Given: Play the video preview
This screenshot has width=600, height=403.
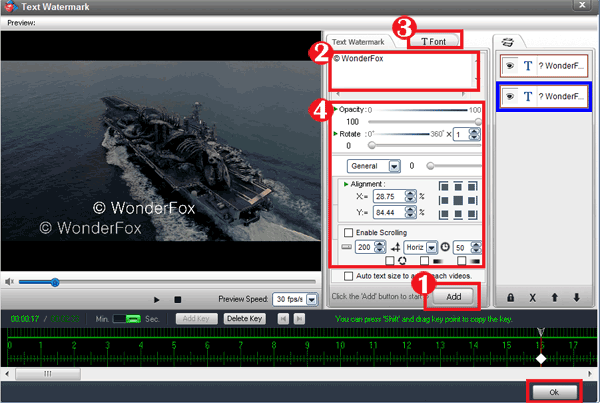Looking at the screenshot, I should pyautogui.click(x=157, y=300).
